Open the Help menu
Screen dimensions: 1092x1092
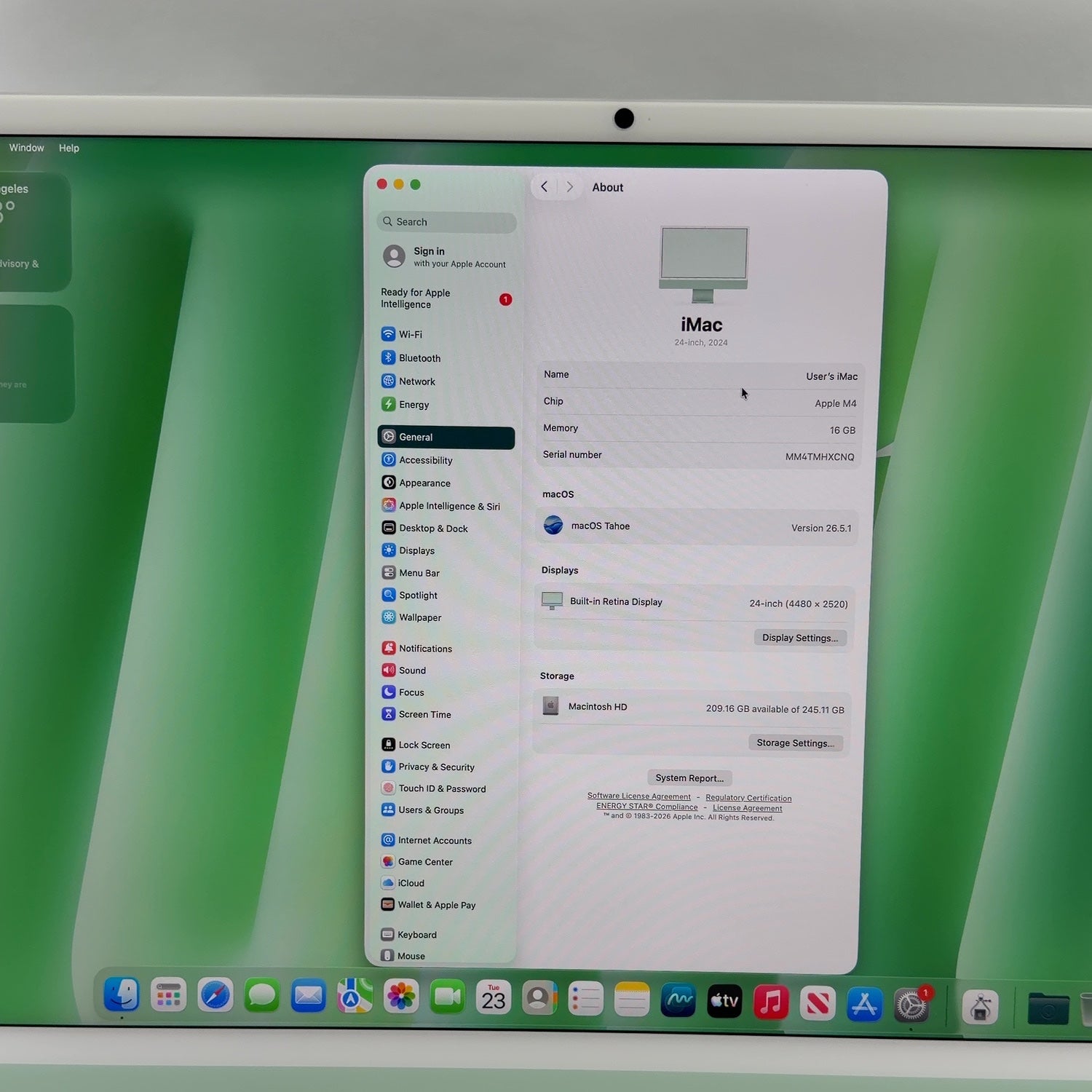pos(69,148)
